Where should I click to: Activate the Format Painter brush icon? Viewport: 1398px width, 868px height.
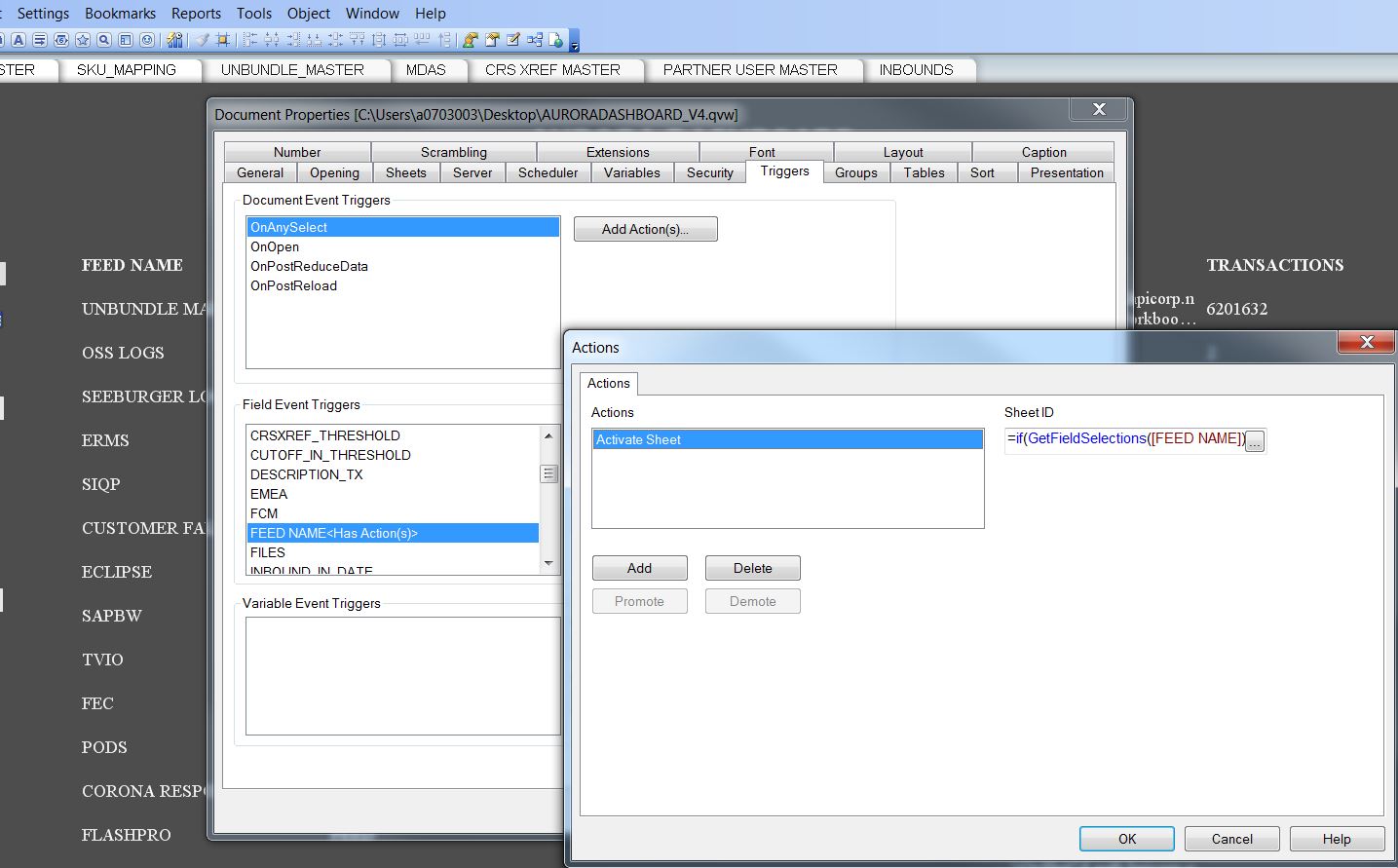pyautogui.click(x=202, y=40)
